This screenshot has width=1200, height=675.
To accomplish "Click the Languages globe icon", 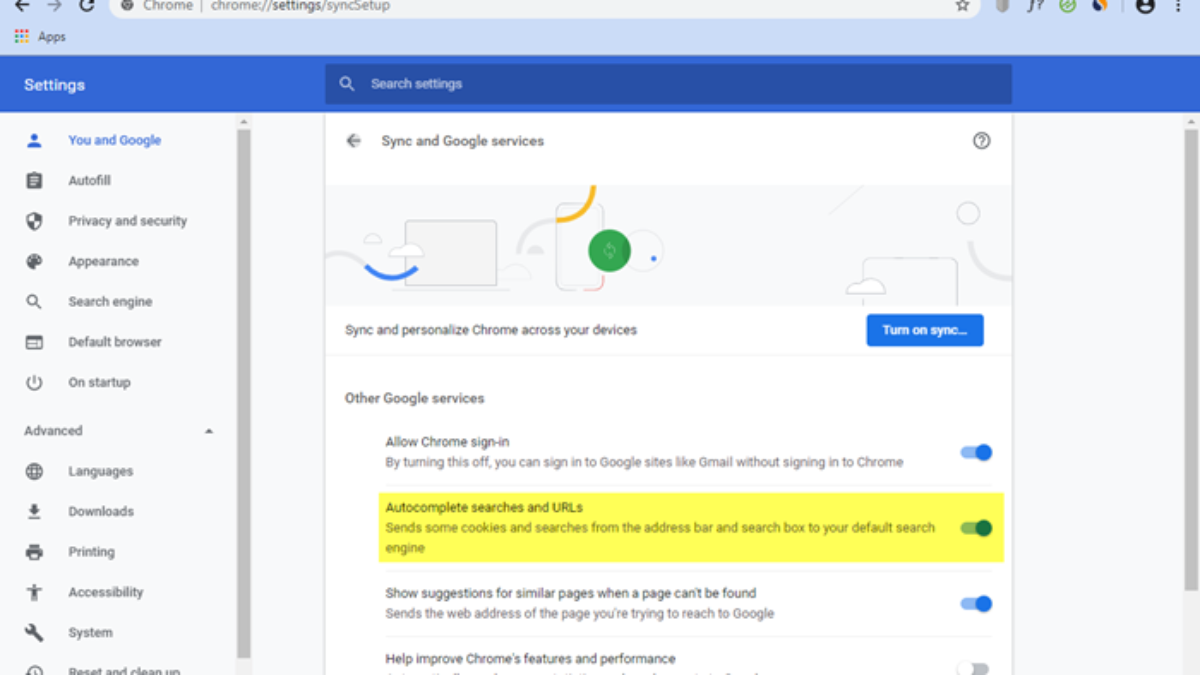I will point(34,471).
